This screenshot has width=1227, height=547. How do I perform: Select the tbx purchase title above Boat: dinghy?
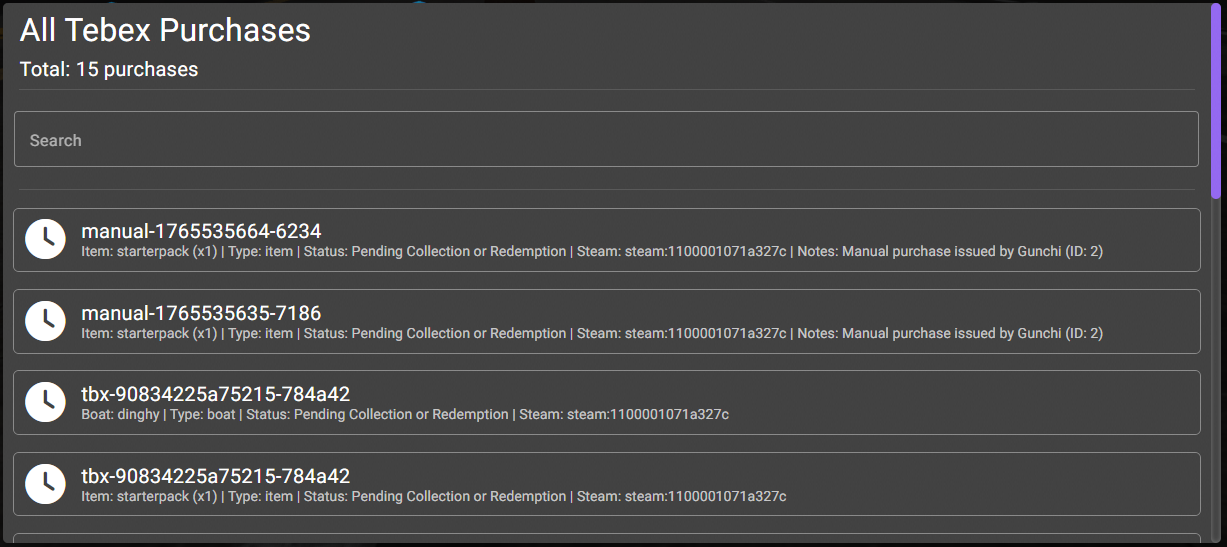pyautogui.click(x=215, y=394)
